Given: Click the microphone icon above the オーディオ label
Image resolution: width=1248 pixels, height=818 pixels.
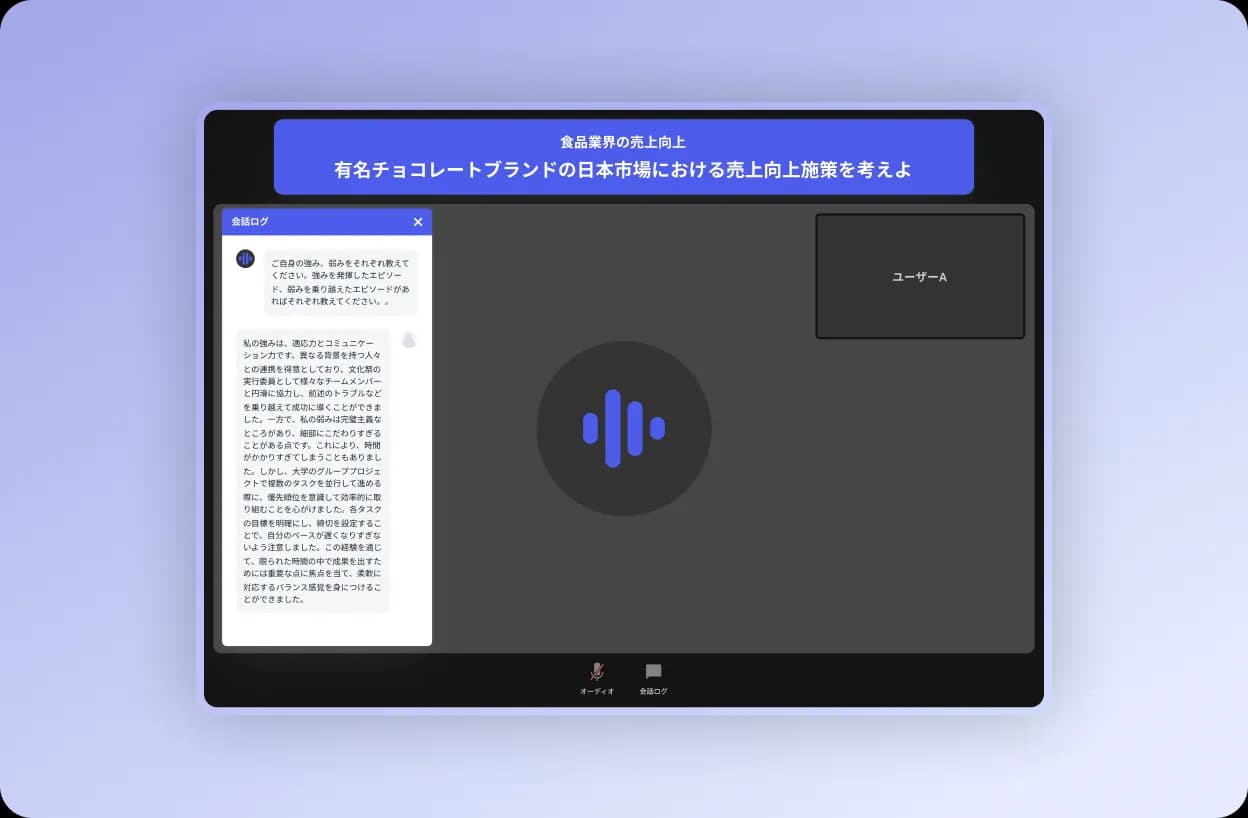Looking at the screenshot, I should point(595,672).
